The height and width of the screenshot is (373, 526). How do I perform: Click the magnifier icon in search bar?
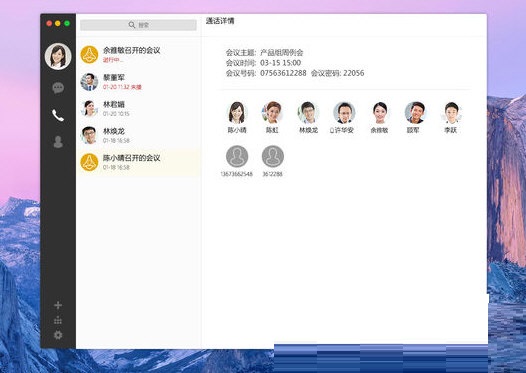pos(132,25)
